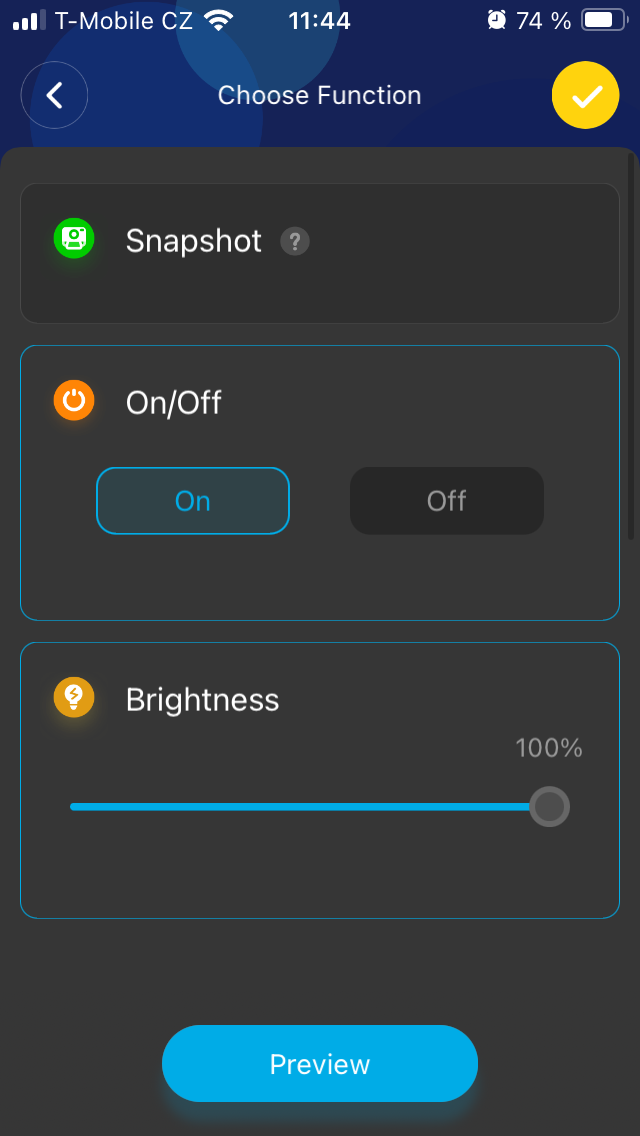This screenshot has width=640, height=1136.
Task: Tap the Choose Function header title
Action: (319, 95)
